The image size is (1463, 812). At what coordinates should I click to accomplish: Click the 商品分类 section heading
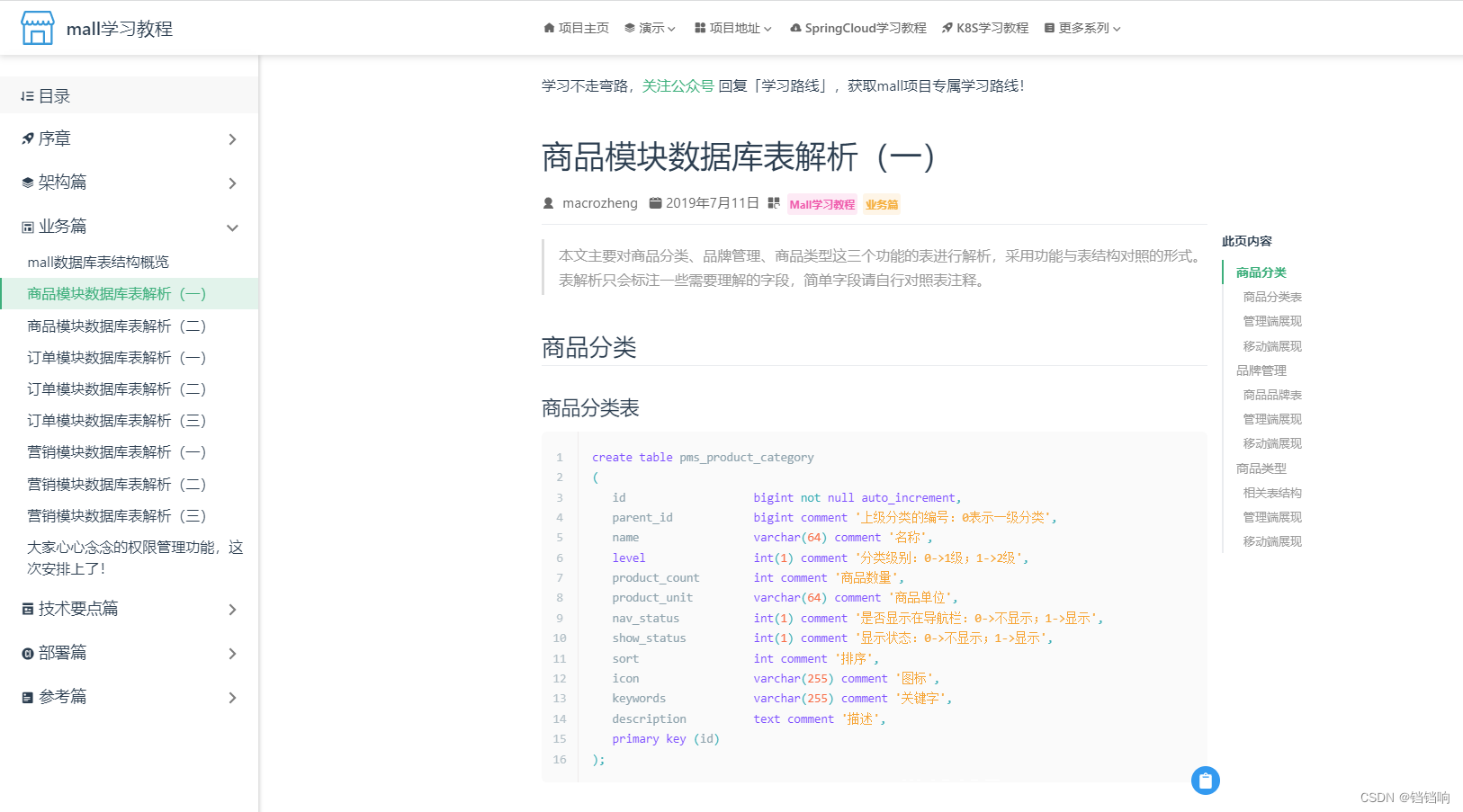(x=589, y=347)
